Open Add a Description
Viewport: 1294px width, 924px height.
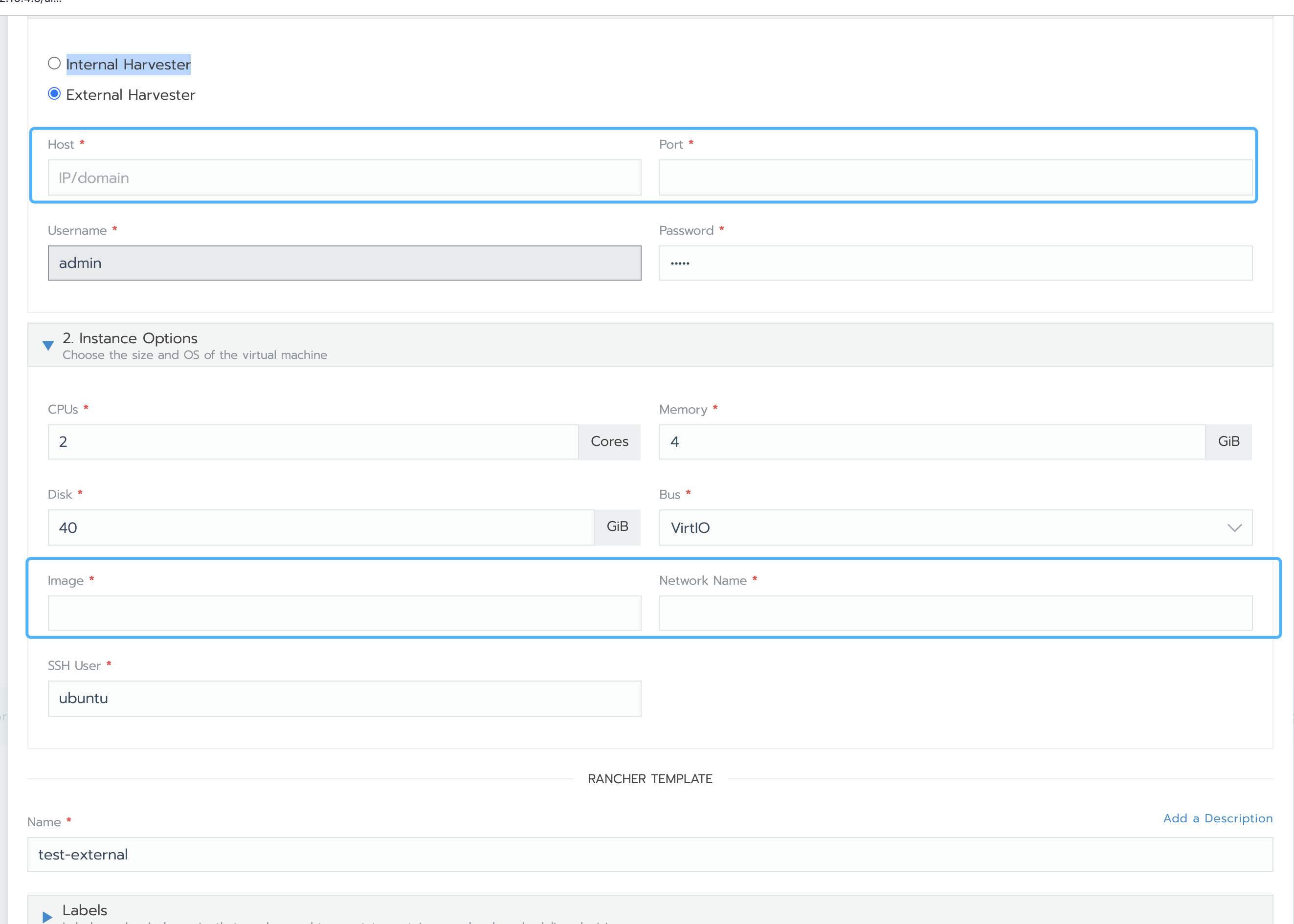tap(1217, 818)
